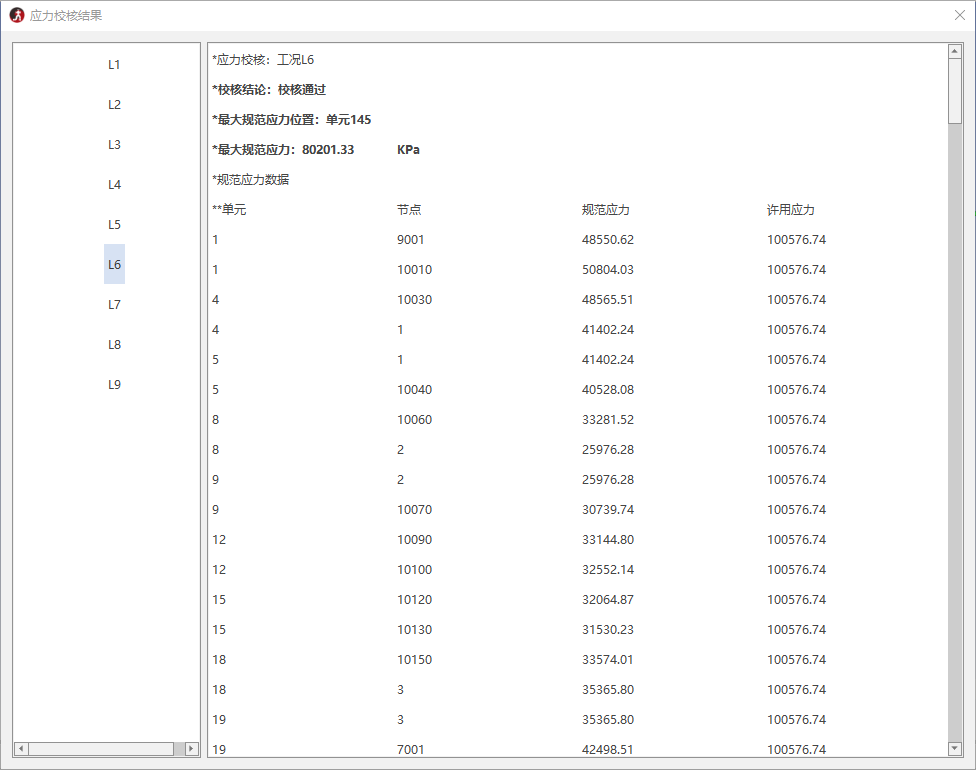The image size is (976, 770).
Task: Click node value 10040
Action: (x=415, y=390)
